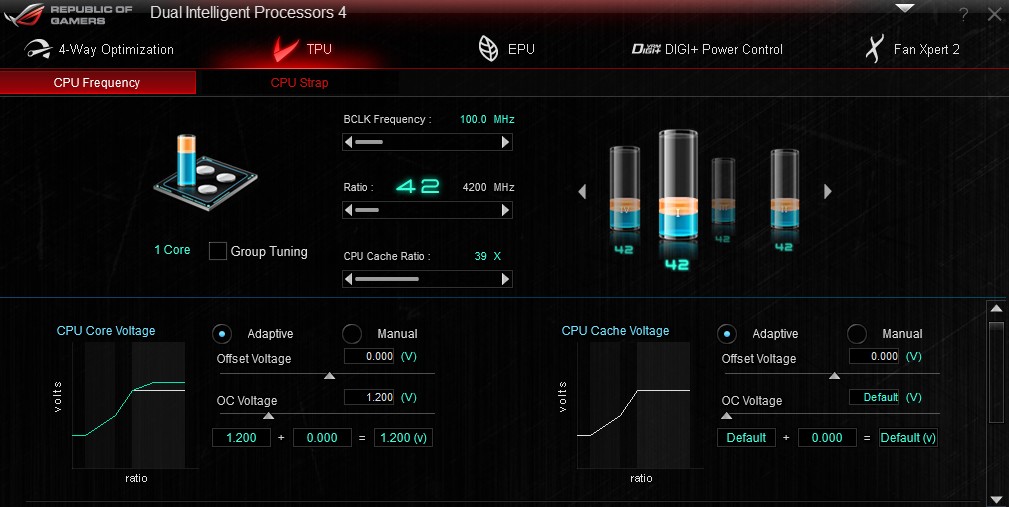1009x507 pixels.
Task: Select Adaptive mode for CPU Core Voltage
Action: [222, 333]
